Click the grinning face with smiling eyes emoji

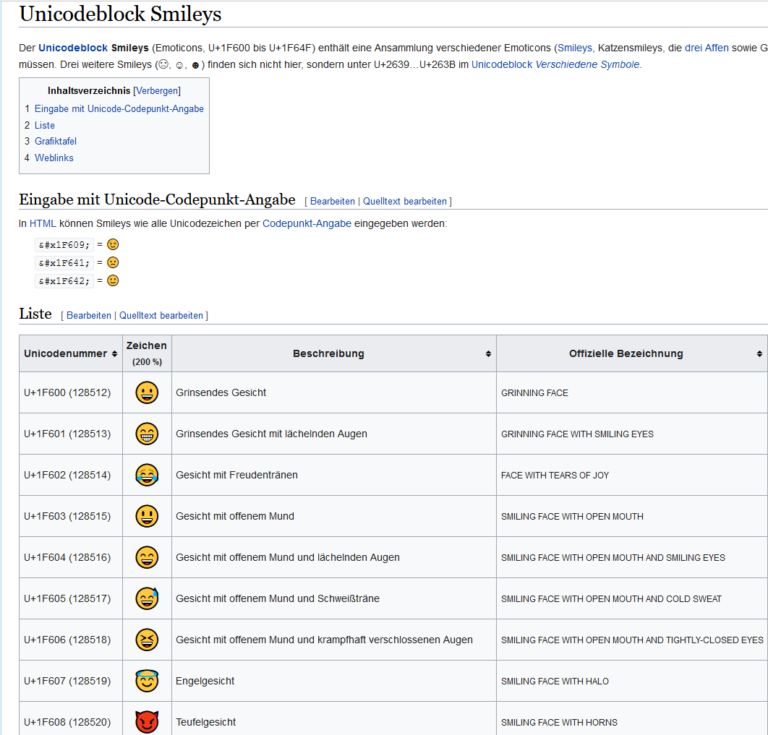(147, 433)
